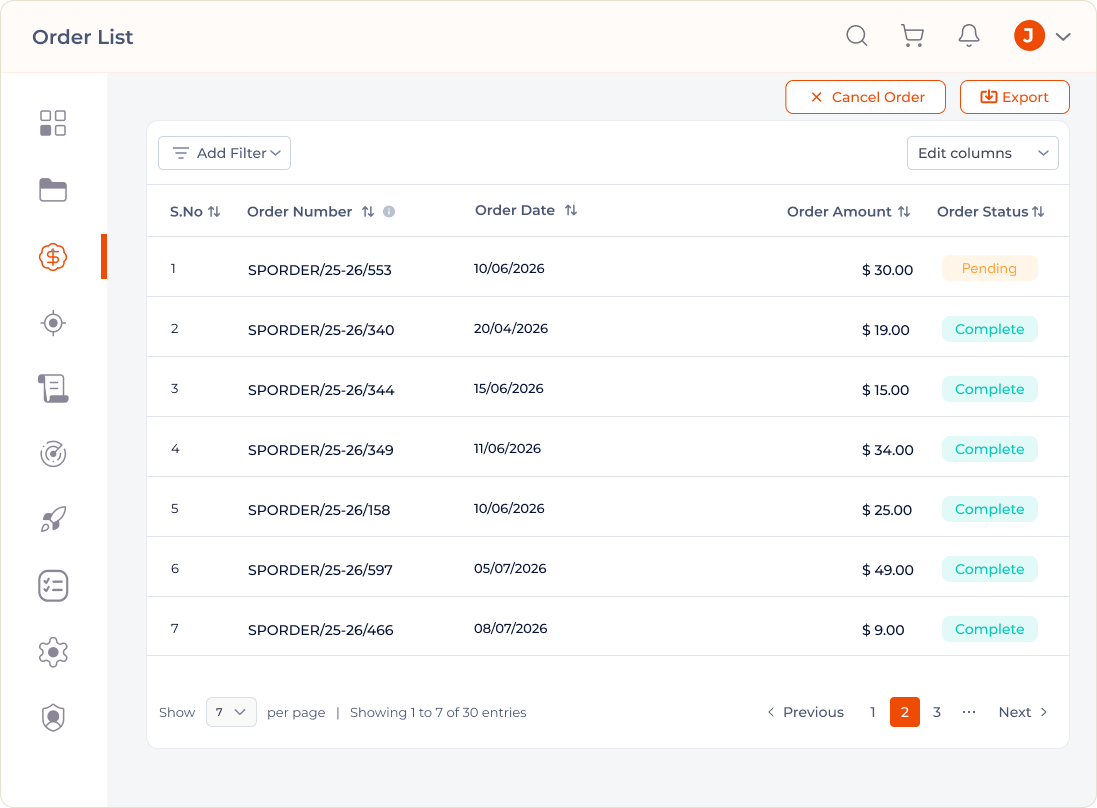Expand the profile menu chevron
Image resolution: width=1097 pixels, height=808 pixels.
pos(1063,36)
